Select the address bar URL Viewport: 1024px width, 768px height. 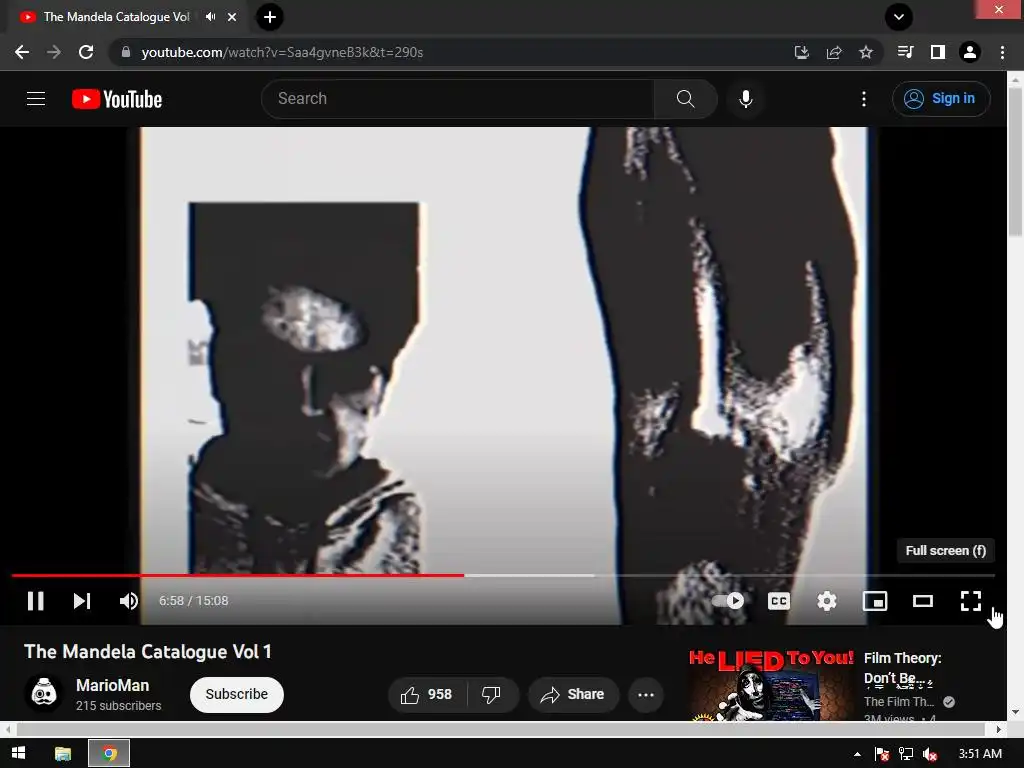(x=282, y=52)
